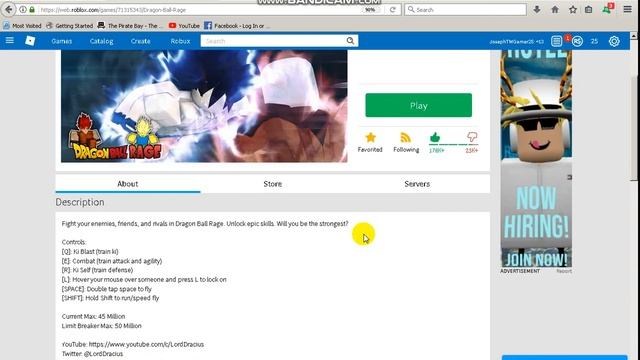Open the Now Hiring hotel advertisement
This screenshot has height=360, width=640.
click(536, 158)
